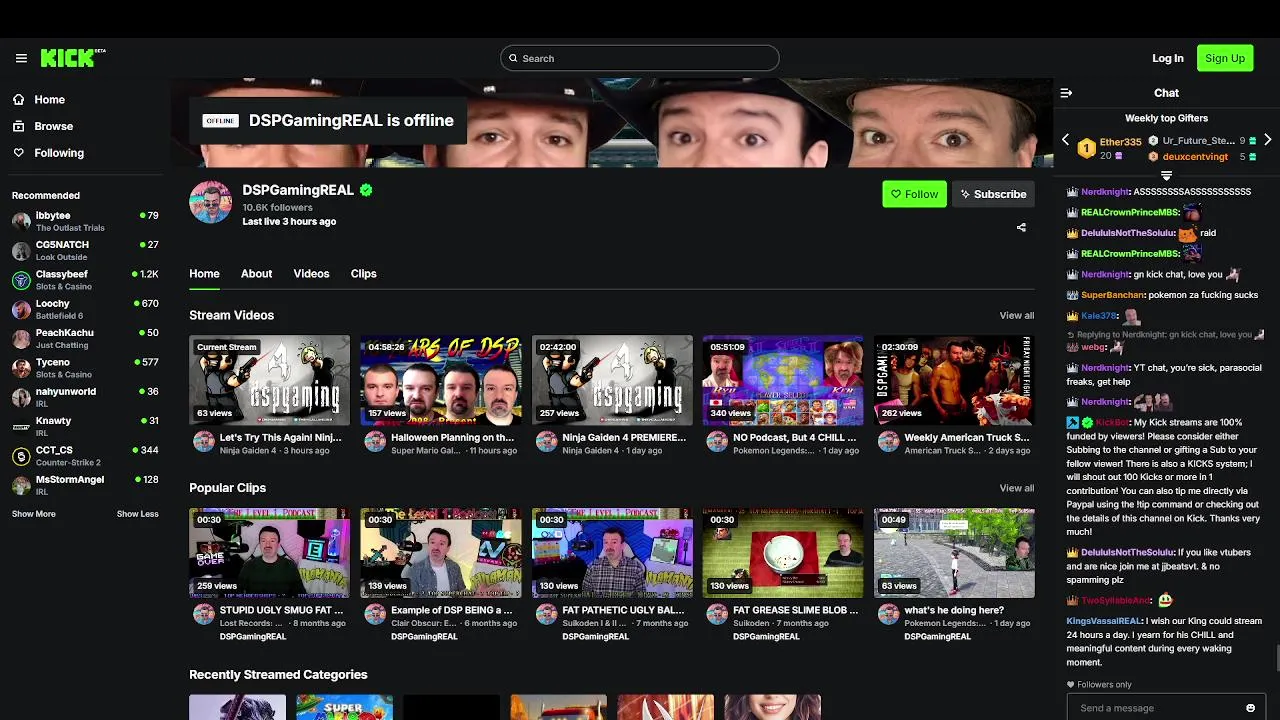Switch to the About tab
The image size is (1280, 720).
(x=256, y=274)
